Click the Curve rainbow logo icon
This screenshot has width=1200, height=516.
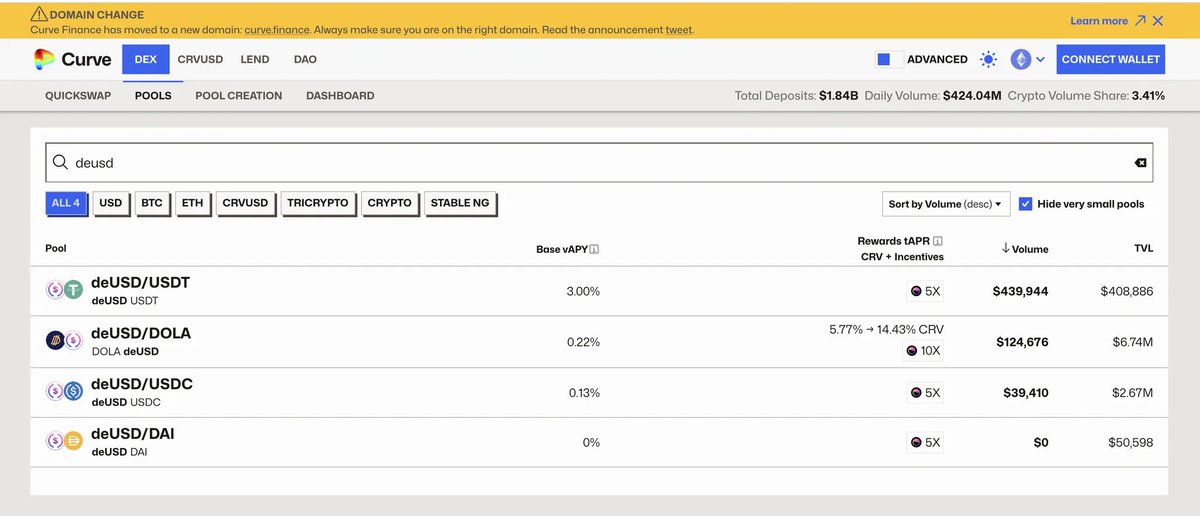(x=44, y=60)
